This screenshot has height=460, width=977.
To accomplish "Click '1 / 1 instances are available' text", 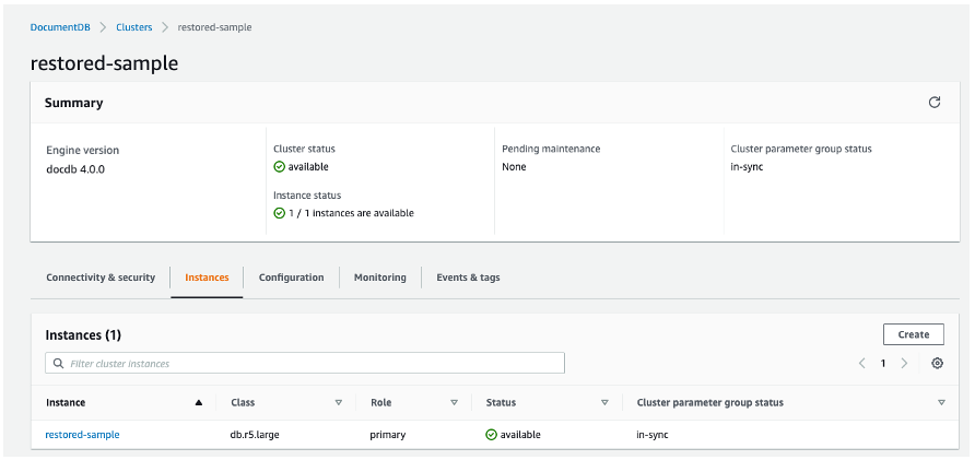I will tap(351, 213).
